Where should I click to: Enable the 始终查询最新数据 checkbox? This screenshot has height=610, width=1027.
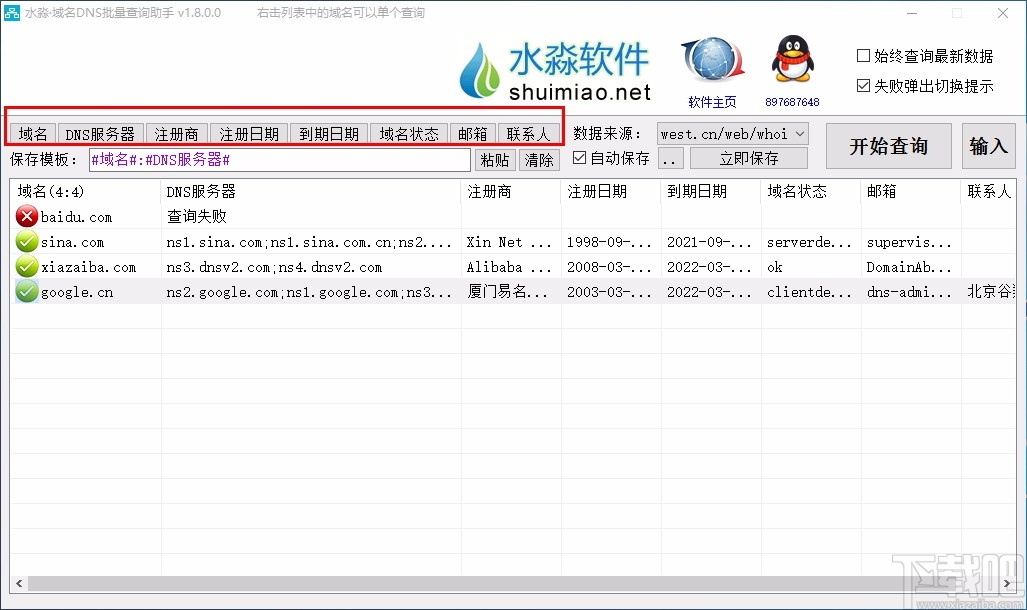[861, 56]
